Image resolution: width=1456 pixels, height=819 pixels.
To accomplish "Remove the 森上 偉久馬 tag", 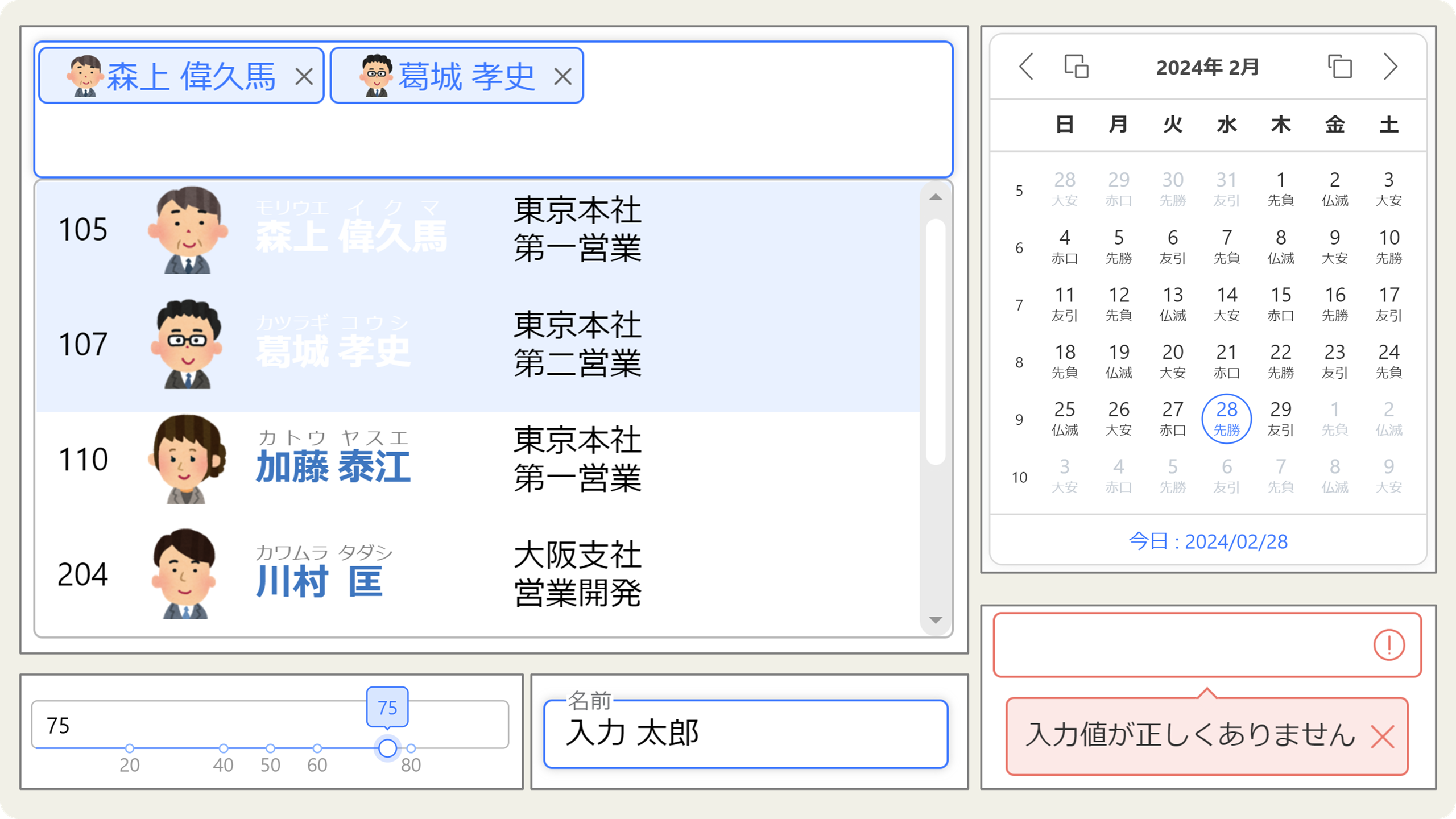I will [x=304, y=76].
